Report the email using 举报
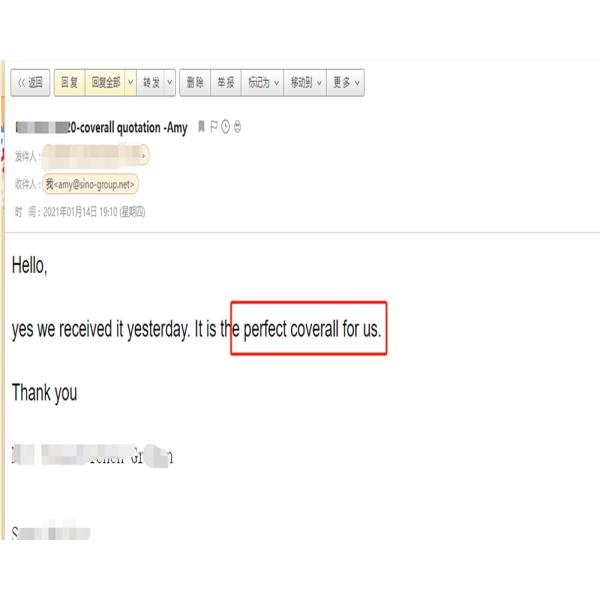The width and height of the screenshot is (600, 600). pyautogui.click(x=226, y=82)
